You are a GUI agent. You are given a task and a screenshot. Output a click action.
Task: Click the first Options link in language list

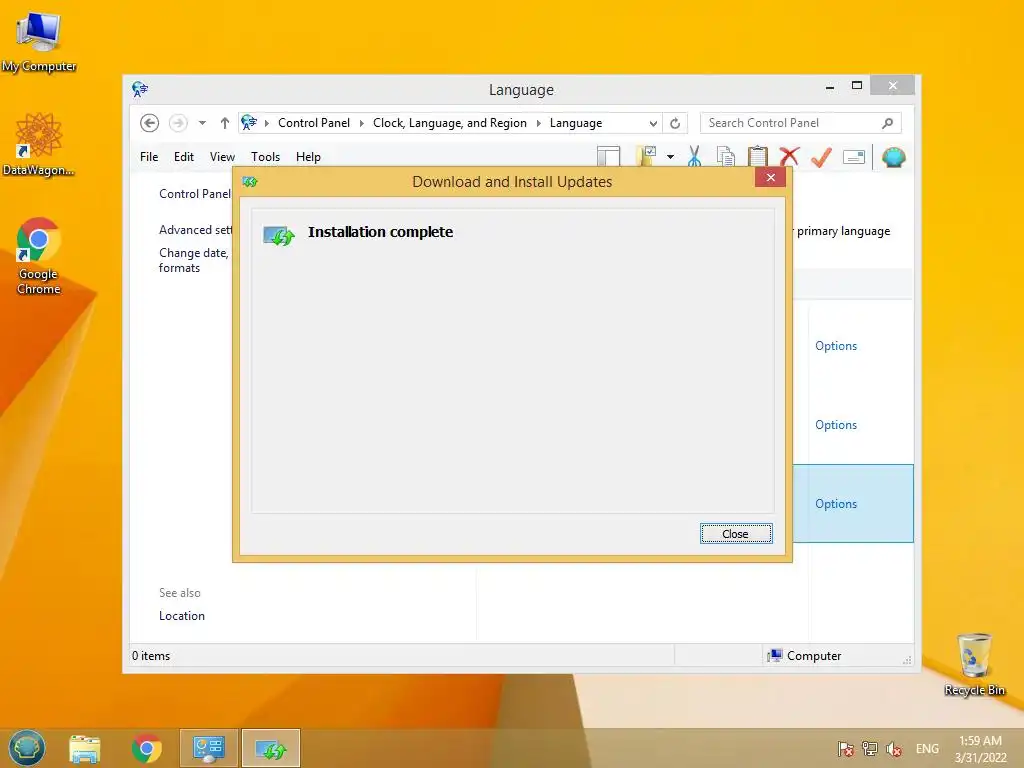[836, 346]
